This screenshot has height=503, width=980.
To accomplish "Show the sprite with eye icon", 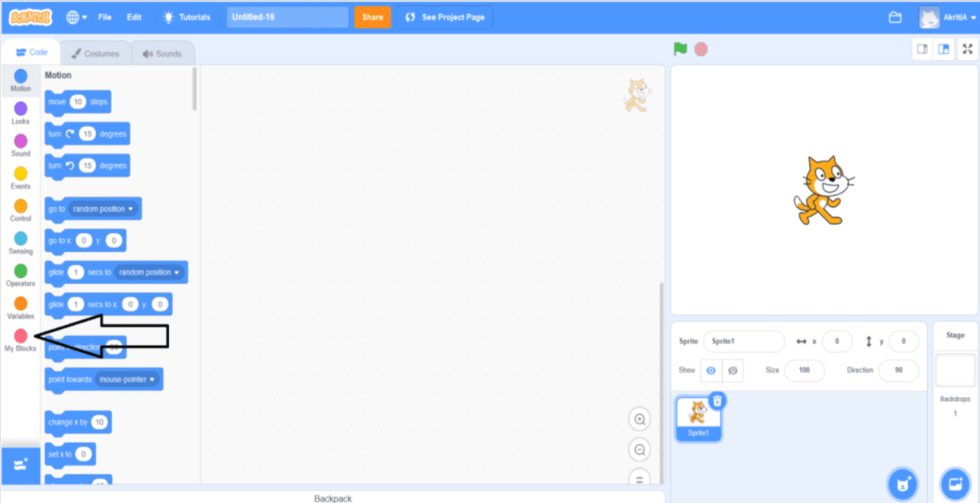I will (711, 371).
